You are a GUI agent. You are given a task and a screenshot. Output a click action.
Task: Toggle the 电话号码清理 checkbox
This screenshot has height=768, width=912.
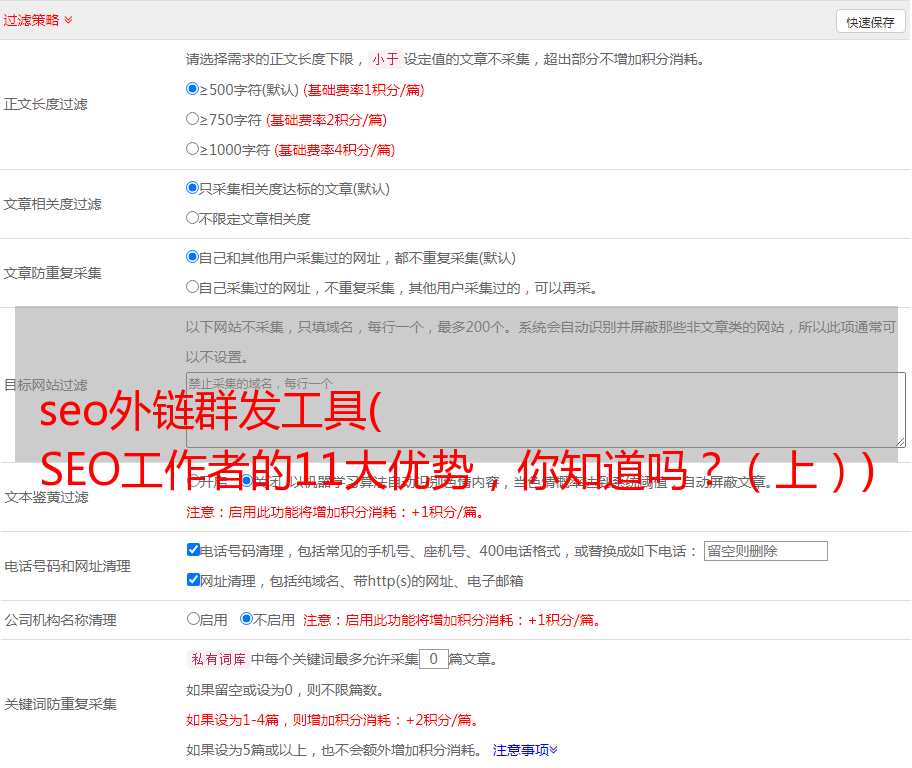tap(193, 550)
